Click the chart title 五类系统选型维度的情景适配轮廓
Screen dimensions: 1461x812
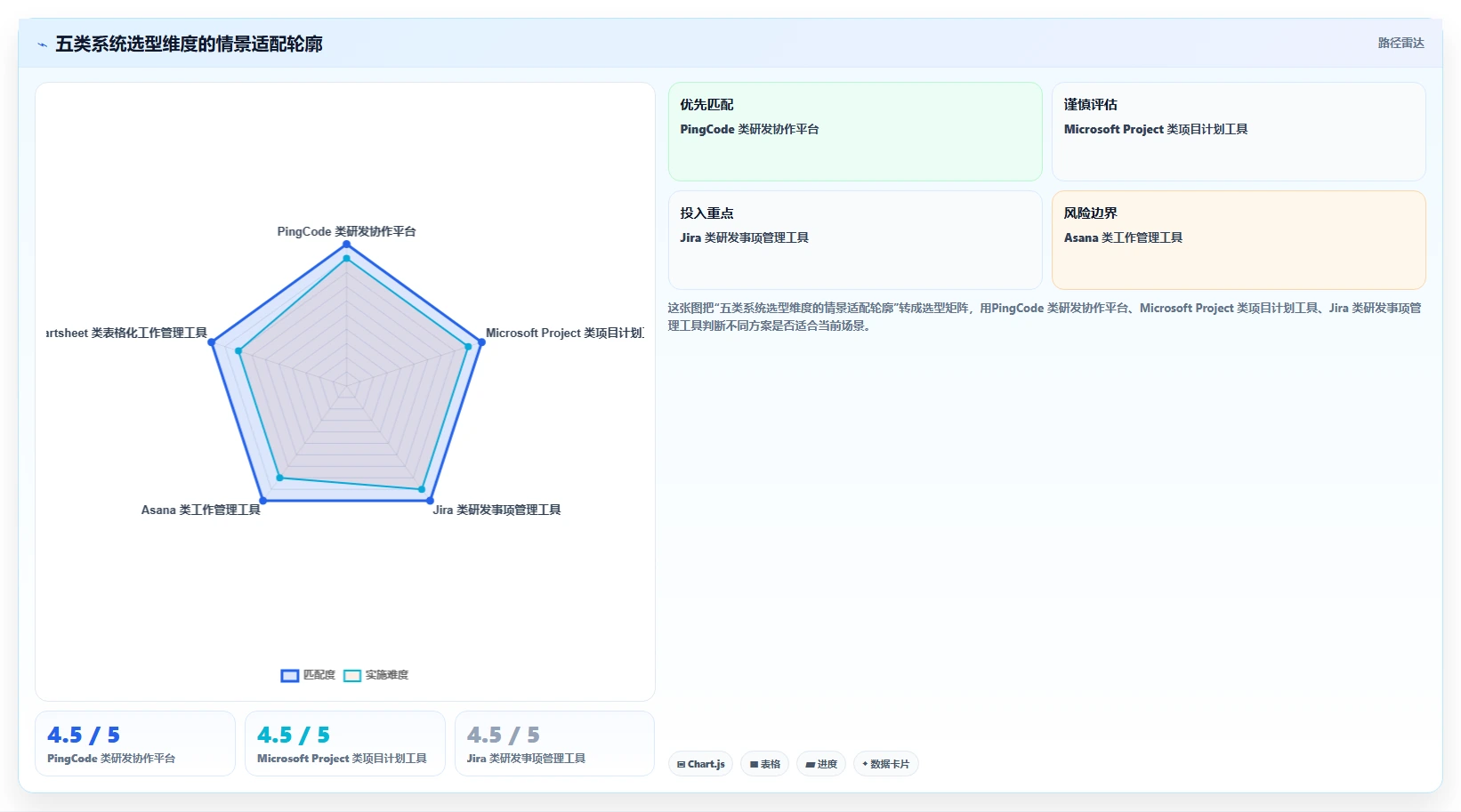(x=189, y=44)
